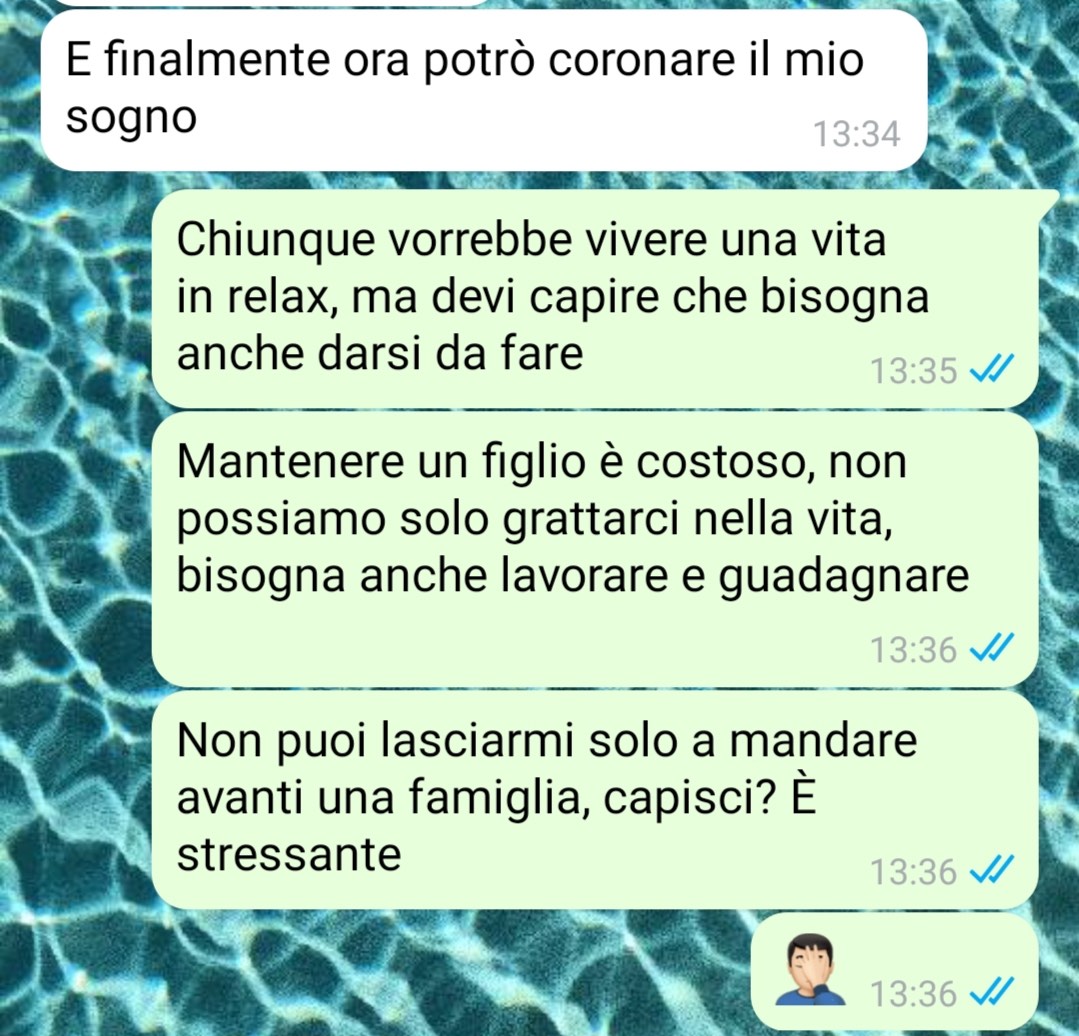Viewport: 1079px width, 1036px height.
Task: Click the 13:35 timestamp on sent message
Action: [914, 371]
